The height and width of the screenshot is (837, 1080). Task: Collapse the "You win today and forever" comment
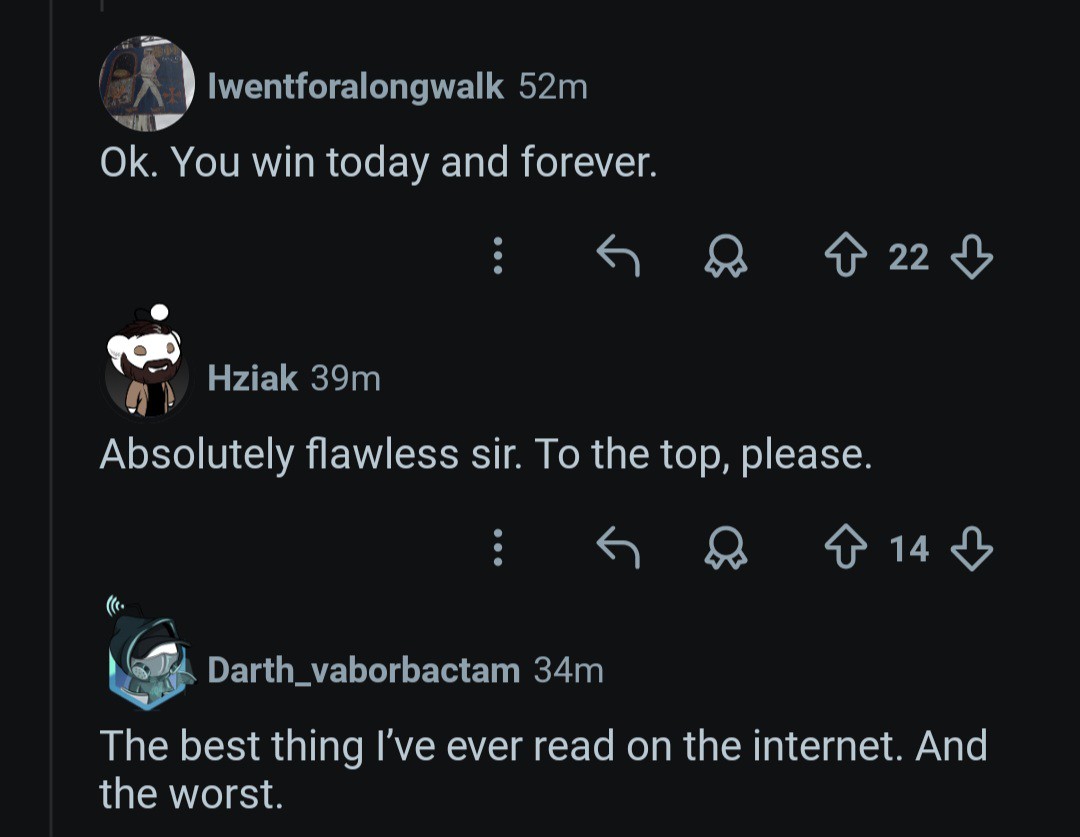pos(378,162)
